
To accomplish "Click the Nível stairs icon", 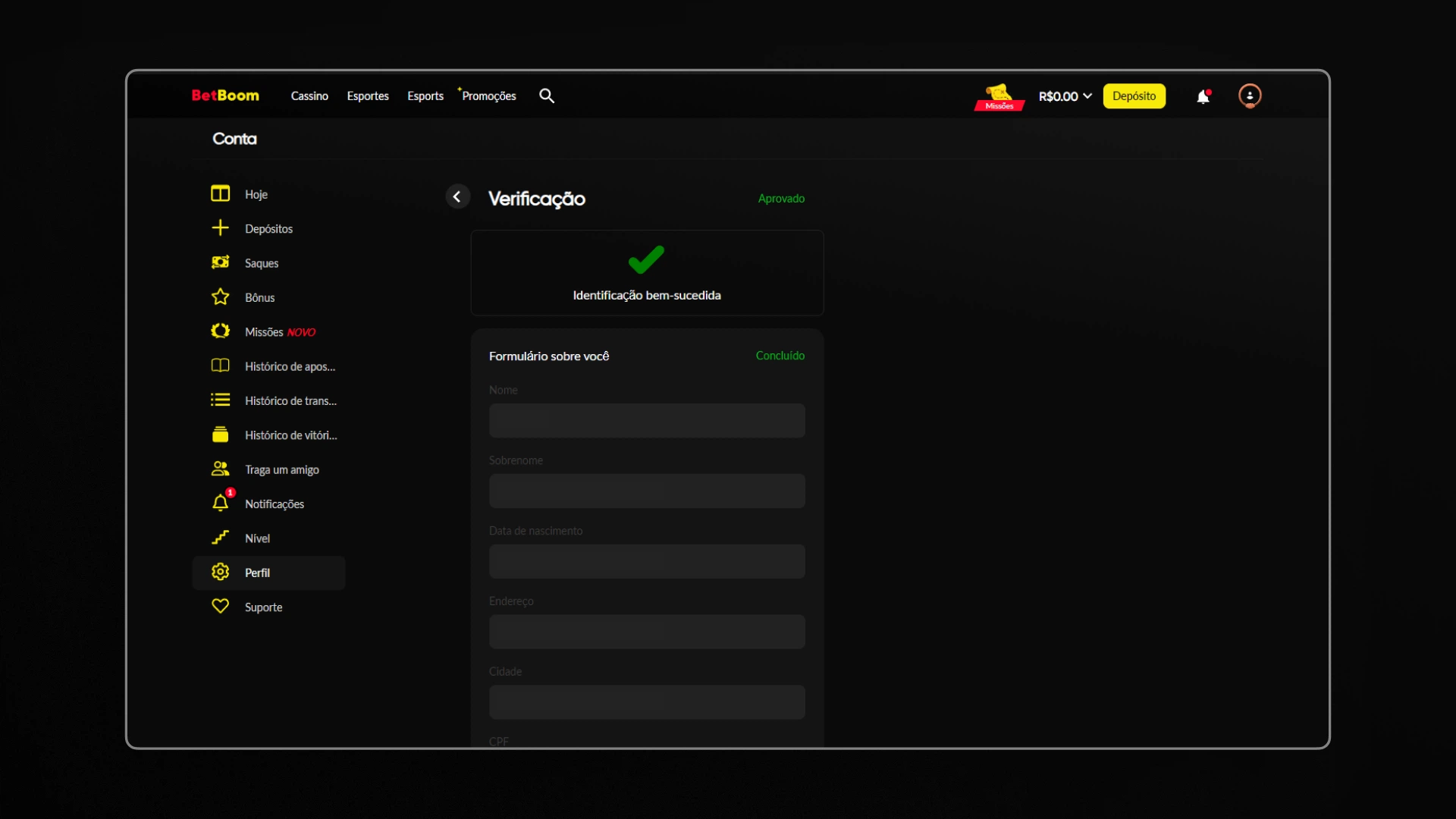I will click(x=220, y=538).
